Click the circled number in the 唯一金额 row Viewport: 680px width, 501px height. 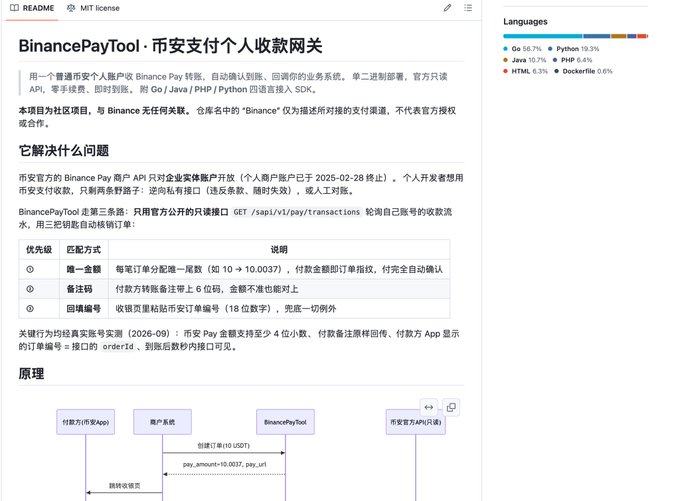[30, 269]
